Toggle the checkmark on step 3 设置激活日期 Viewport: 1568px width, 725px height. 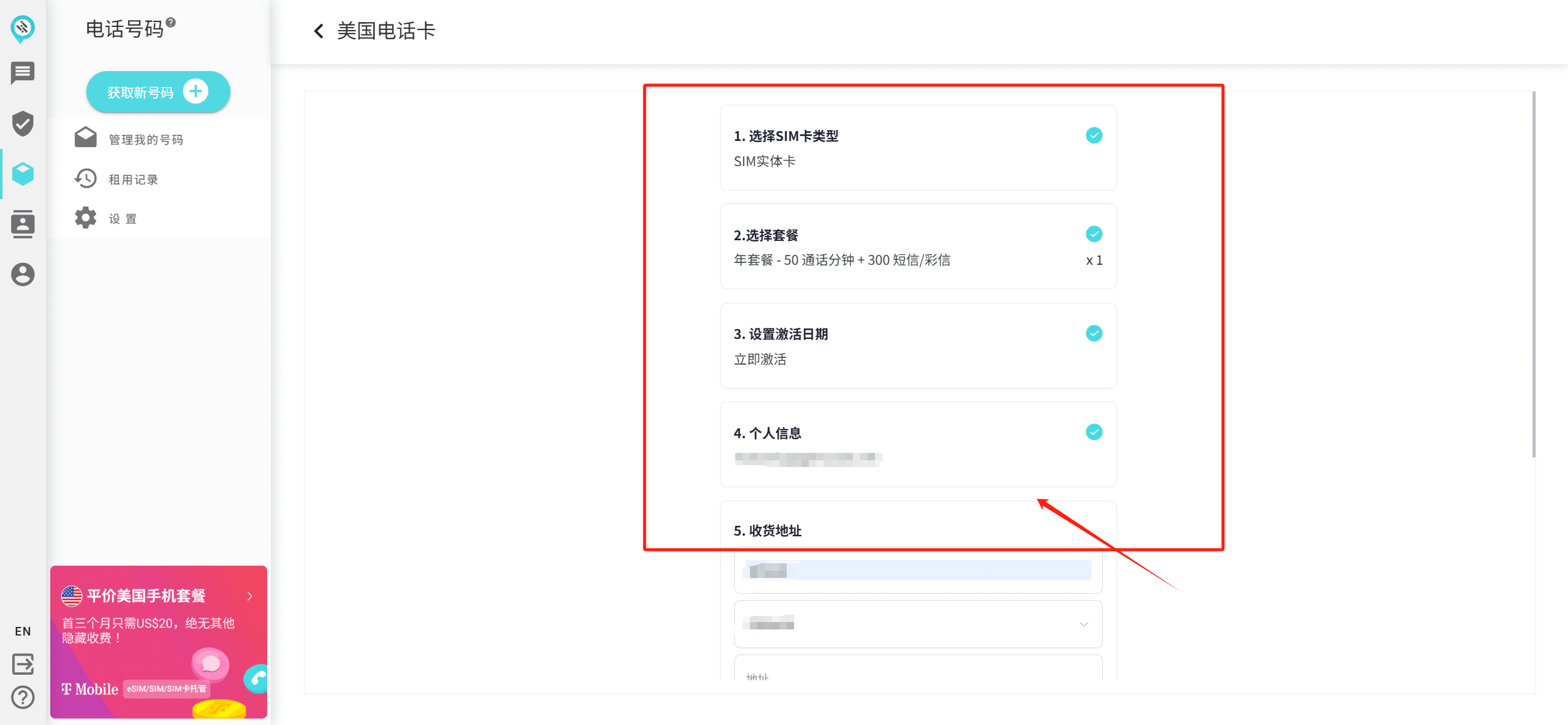(x=1094, y=333)
